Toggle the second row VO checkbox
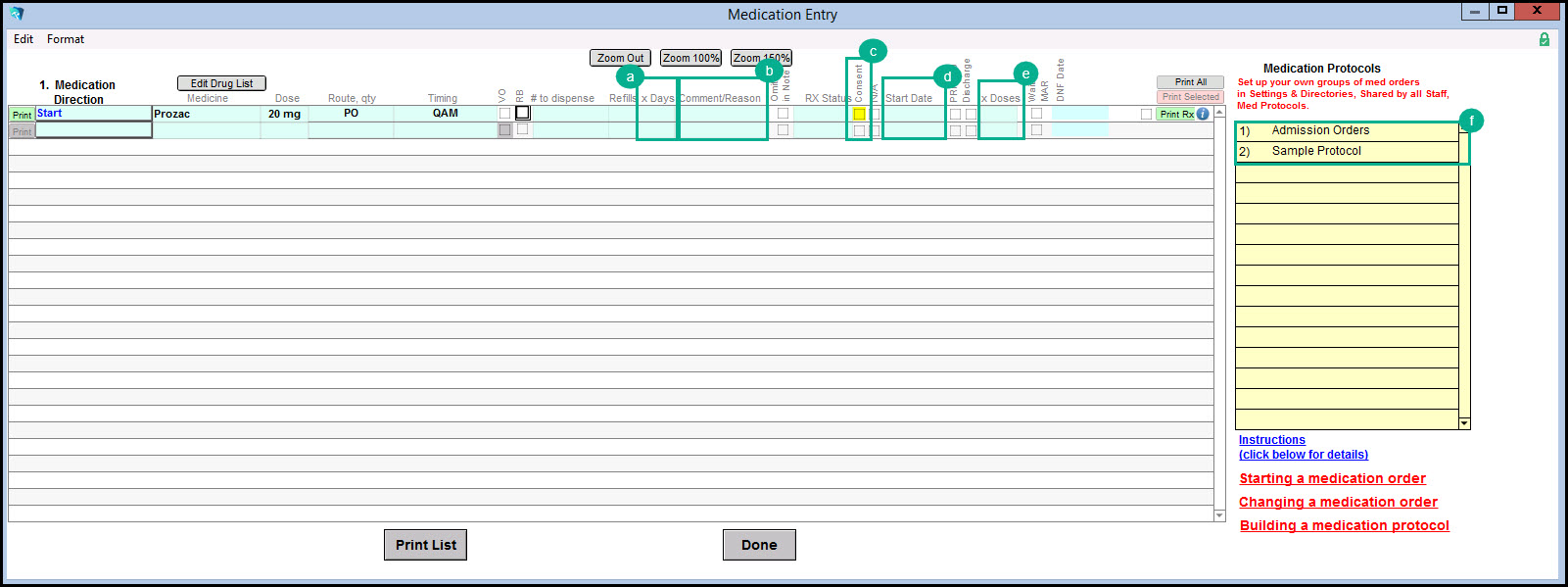The height and width of the screenshot is (587, 1568). point(504,129)
